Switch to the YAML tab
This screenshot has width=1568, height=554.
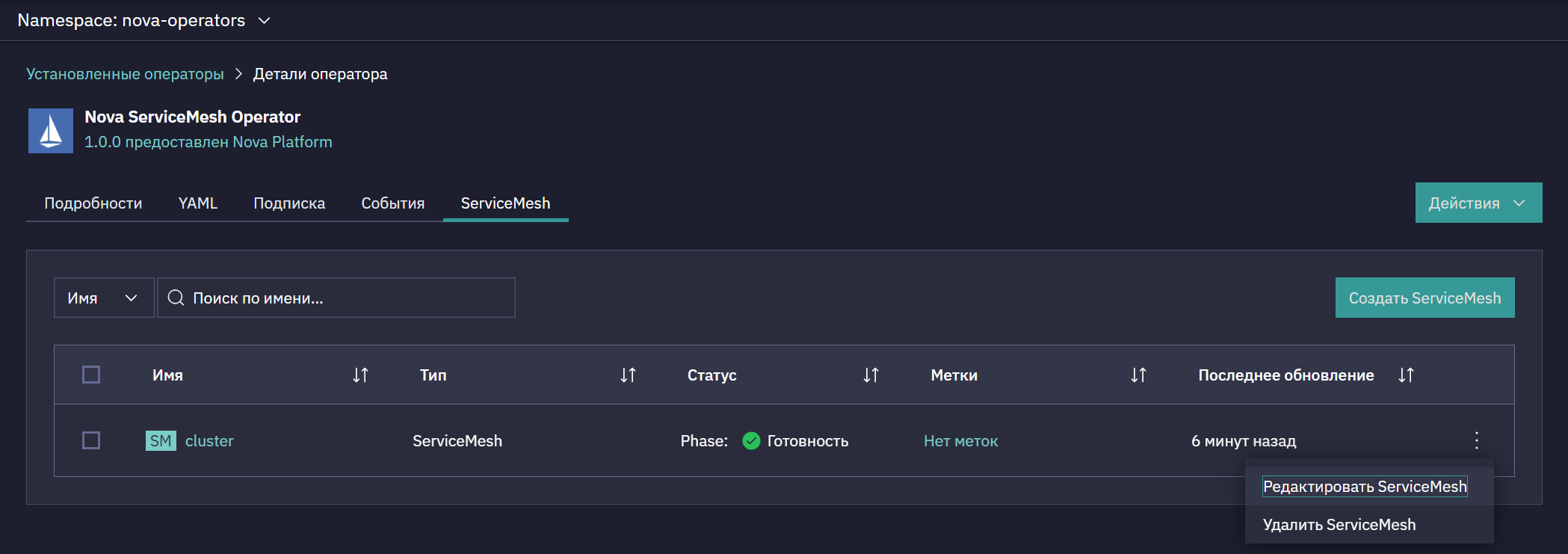(x=198, y=203)
